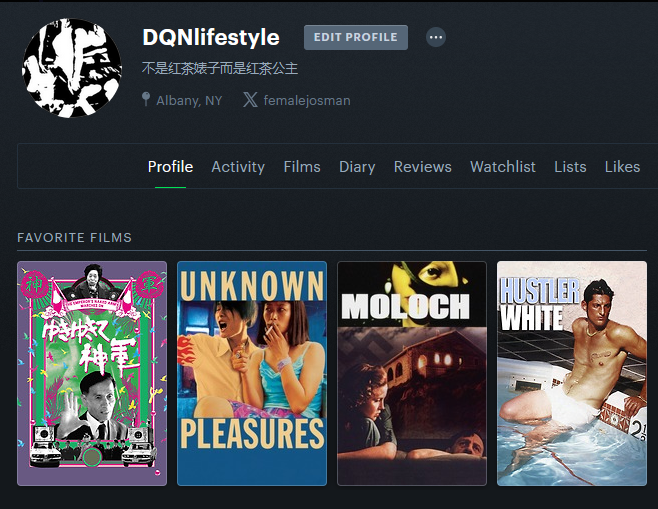Open the Films tab

pyautogui.click(x=302, y=167)
